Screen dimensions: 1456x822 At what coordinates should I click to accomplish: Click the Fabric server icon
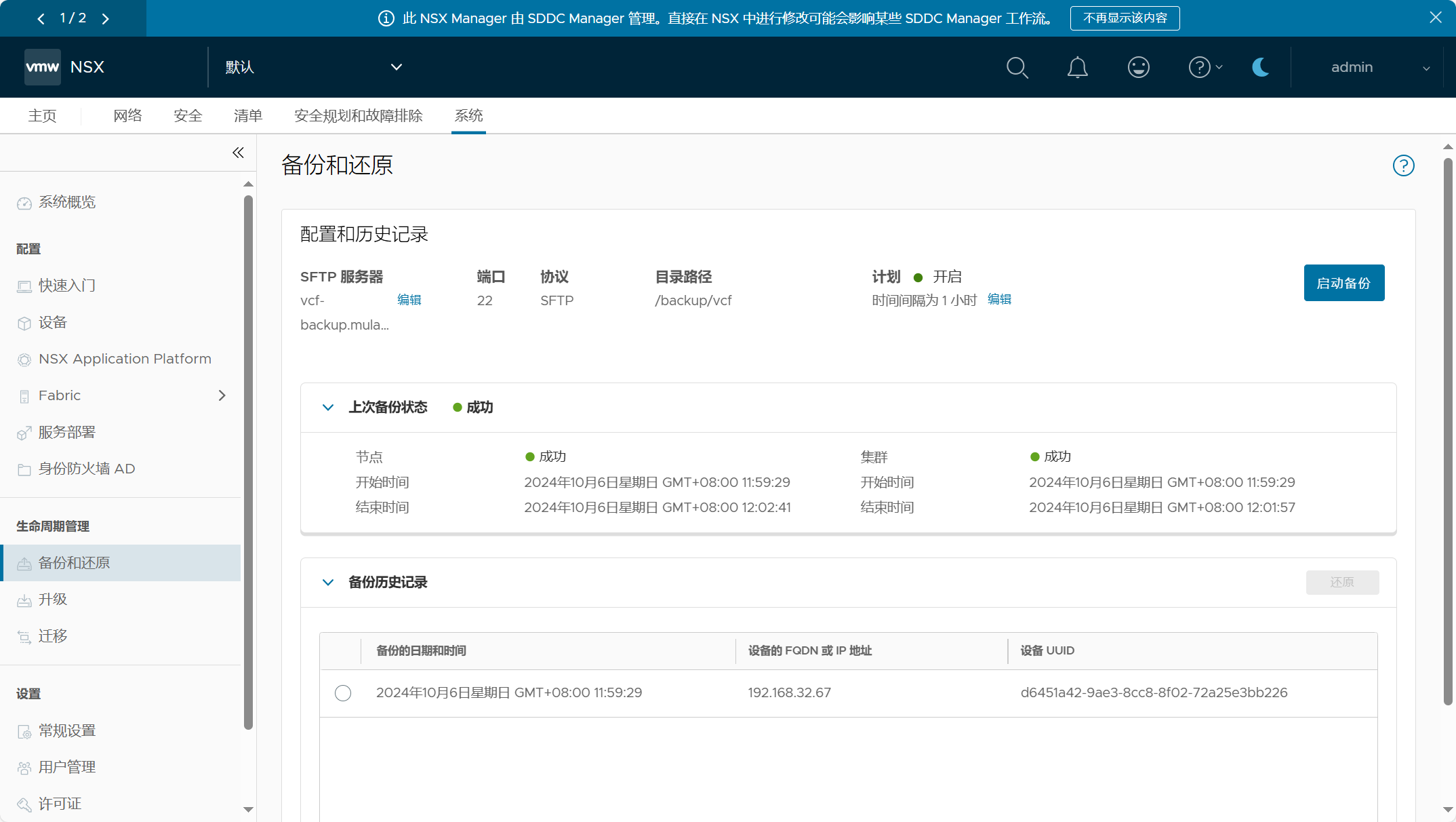pyautogui.click(x=24, y=396)
